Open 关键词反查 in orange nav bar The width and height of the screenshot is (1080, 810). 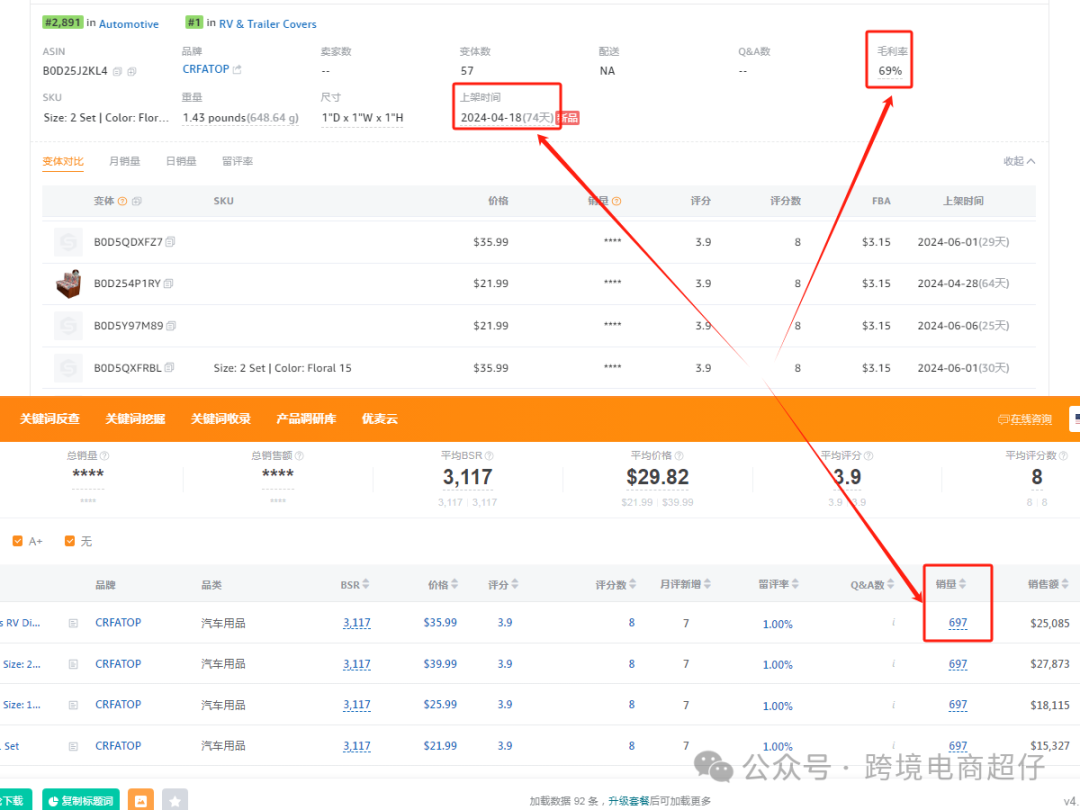pyautogui.click(x=50, y=419)
